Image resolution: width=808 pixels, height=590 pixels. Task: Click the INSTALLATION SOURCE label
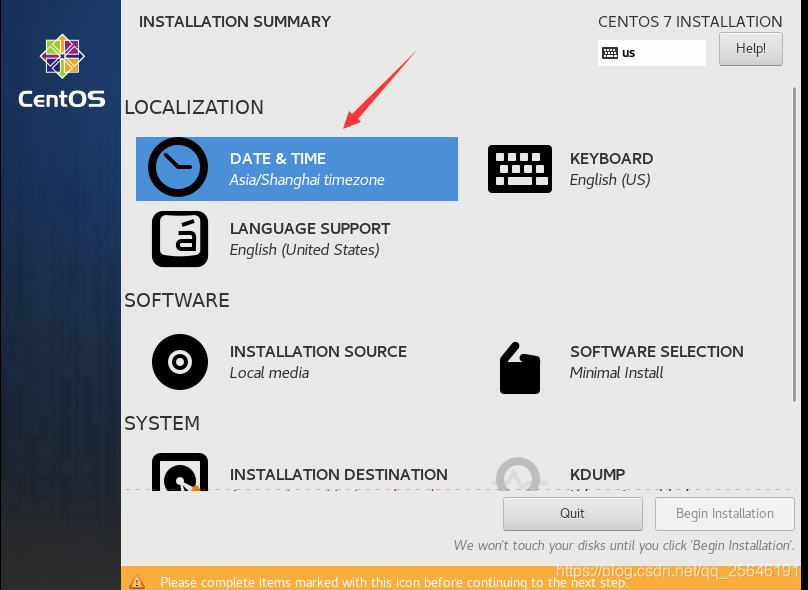click(318, 351)
